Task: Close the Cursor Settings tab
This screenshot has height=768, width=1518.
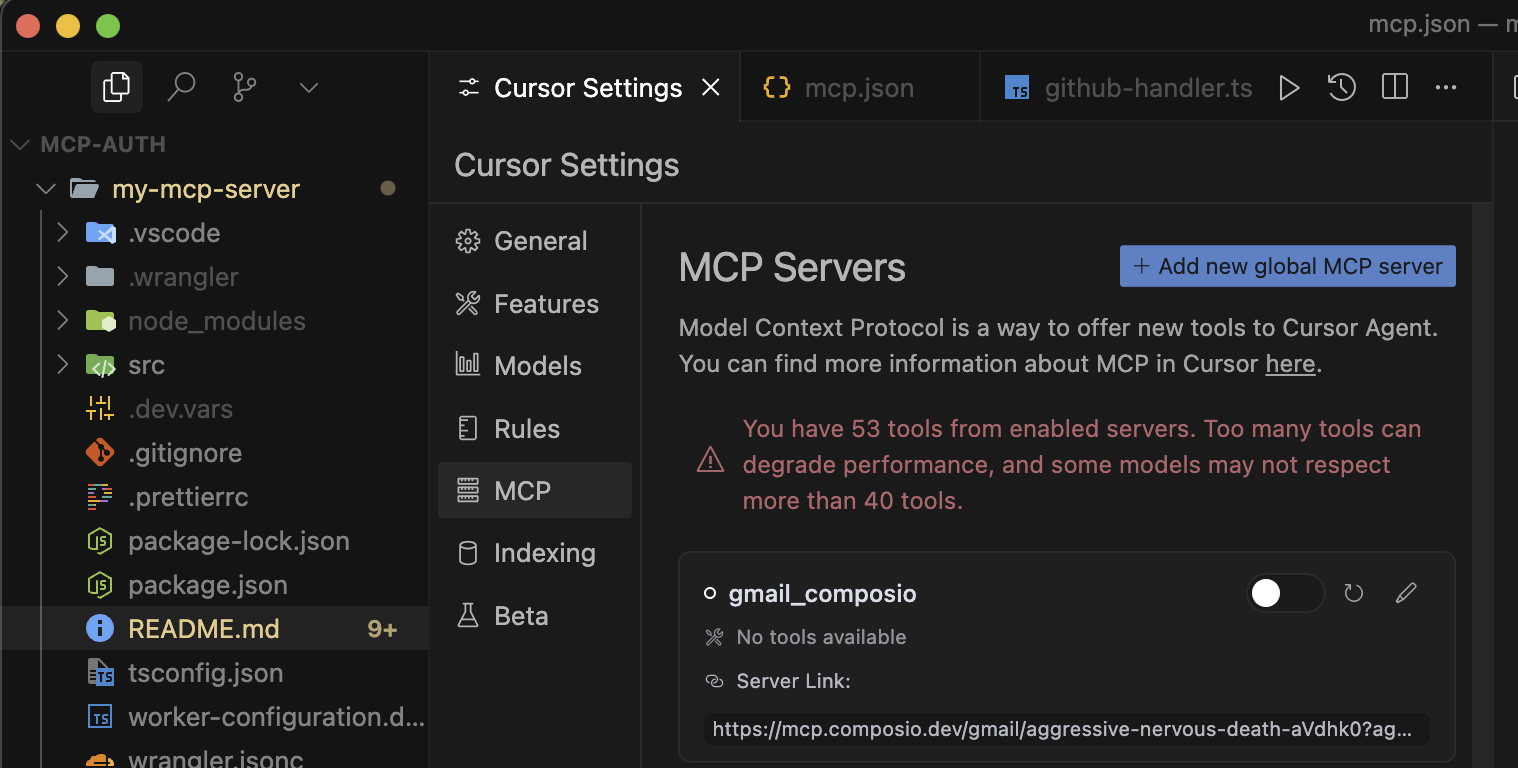Action: pos(711,88)
